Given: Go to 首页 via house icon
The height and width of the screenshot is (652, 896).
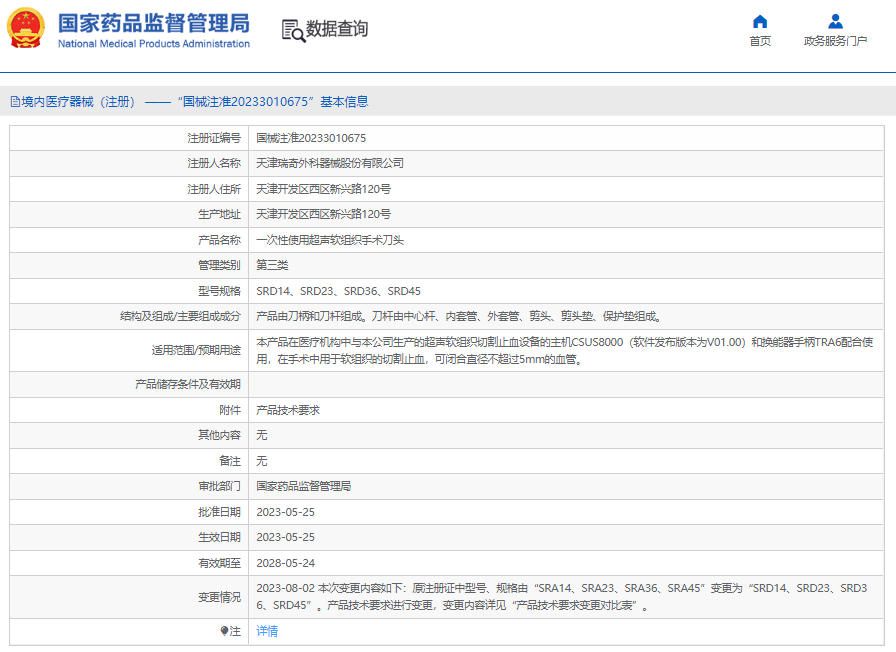Looking at the screenshot, I should point(759,22).
